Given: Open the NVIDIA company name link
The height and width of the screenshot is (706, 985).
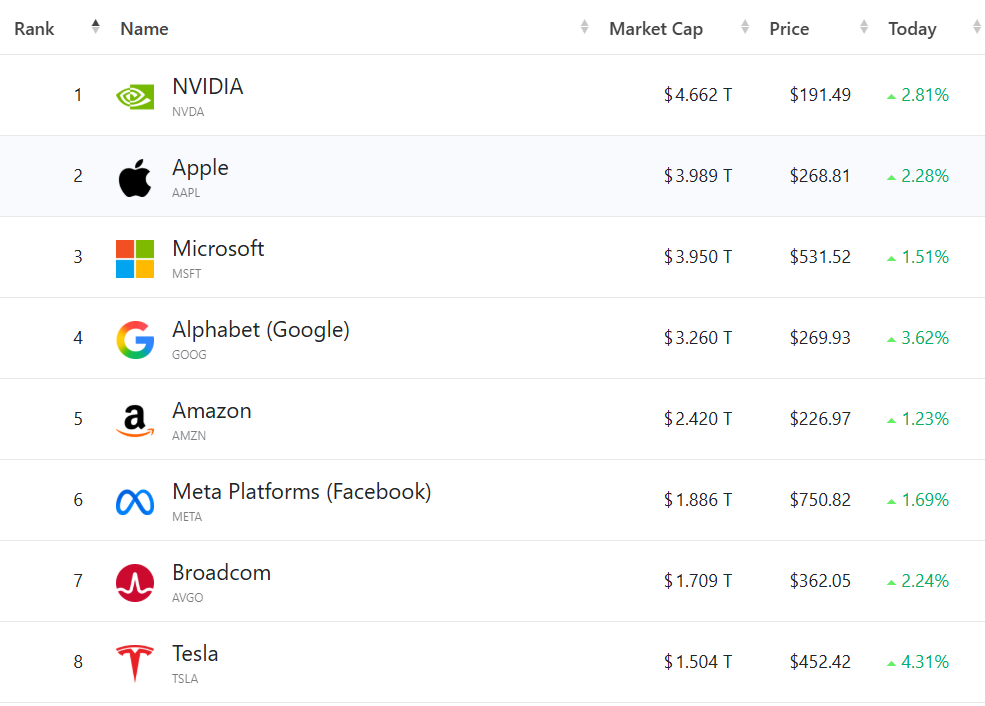Looking at the screenshot, I should [x=208, y=87].
